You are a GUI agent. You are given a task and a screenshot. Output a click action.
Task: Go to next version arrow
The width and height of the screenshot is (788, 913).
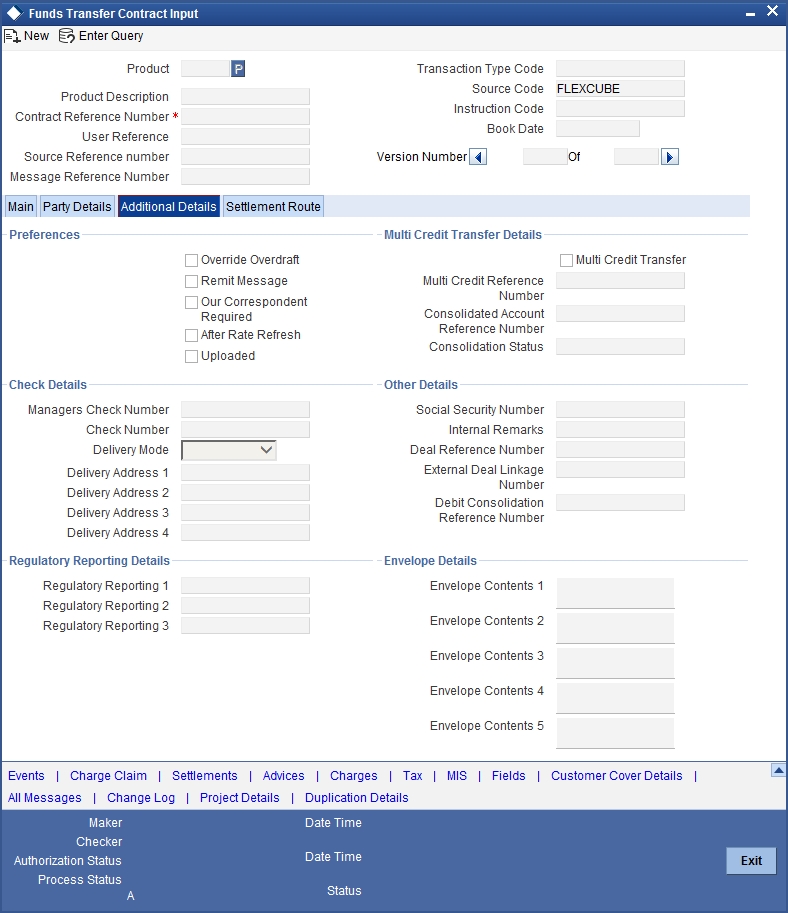coord(670,157)
